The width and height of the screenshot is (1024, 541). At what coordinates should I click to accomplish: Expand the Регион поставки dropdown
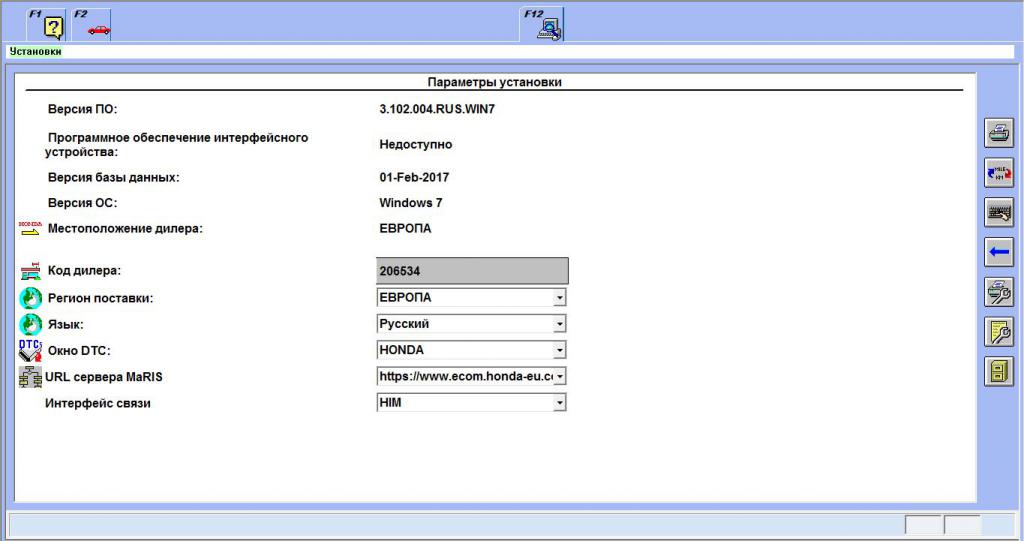(559, 298)
